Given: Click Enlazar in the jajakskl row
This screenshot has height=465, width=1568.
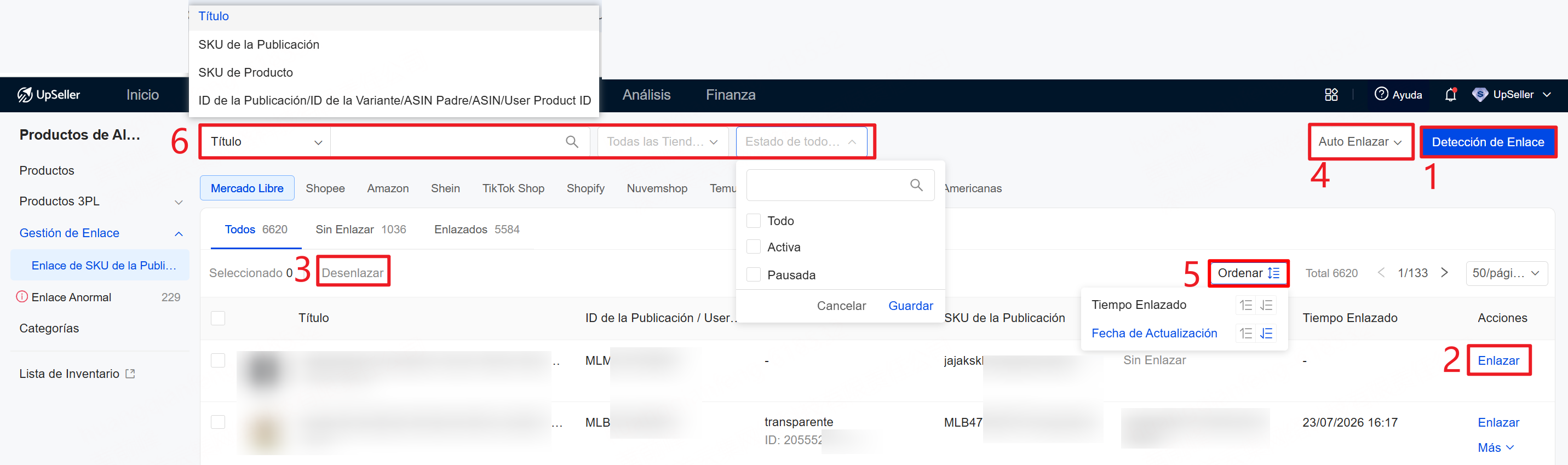Looking at the screenshot, I should (x=1498, y=361).
